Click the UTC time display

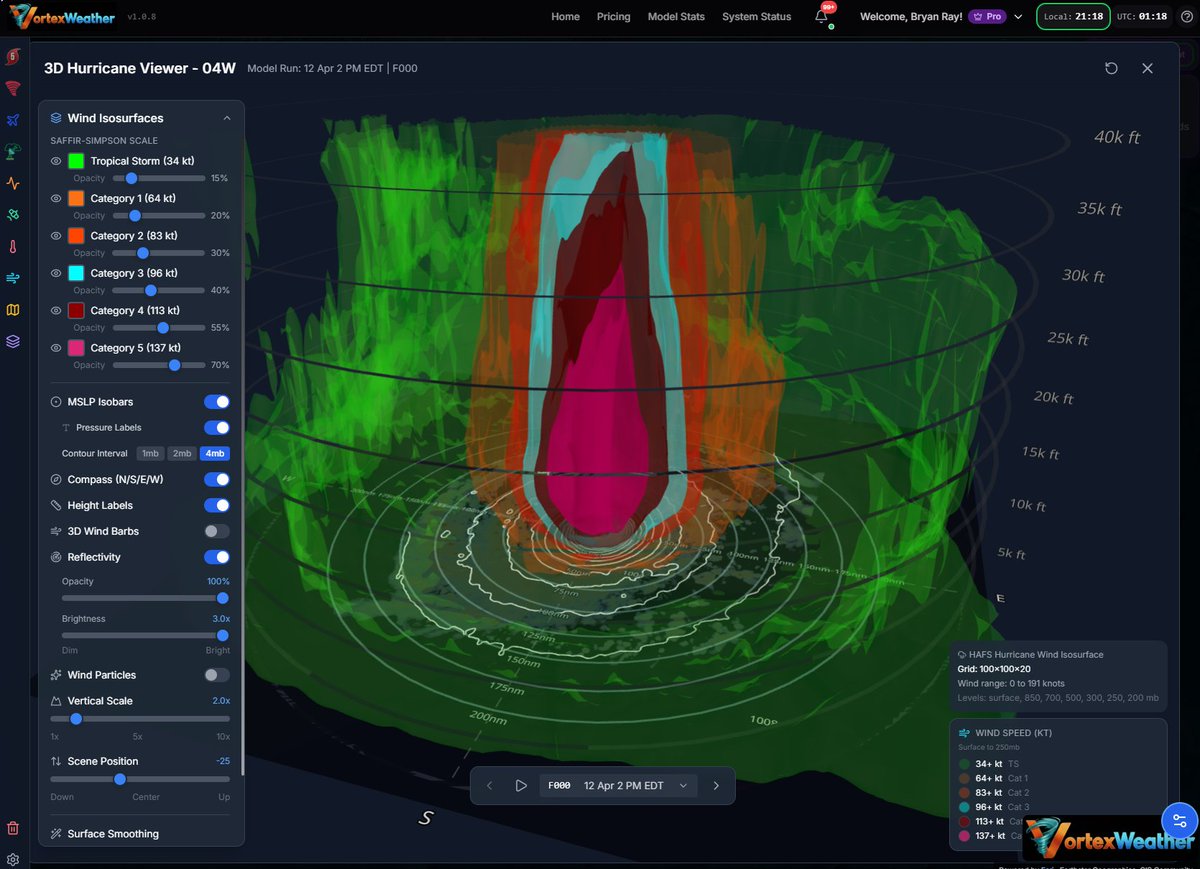tap(1144, 17)
